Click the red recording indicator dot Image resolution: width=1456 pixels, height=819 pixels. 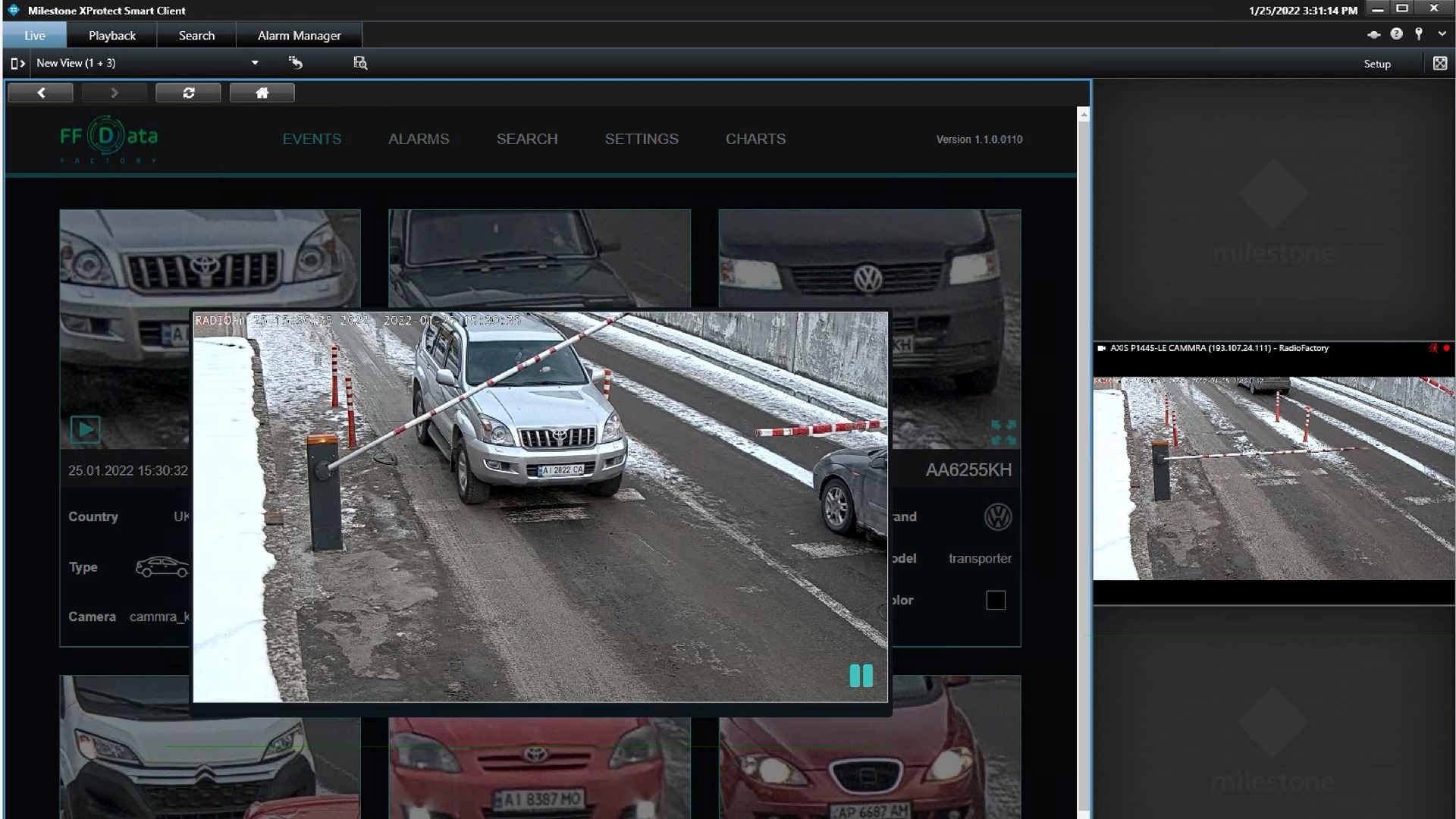[1447, 348]
